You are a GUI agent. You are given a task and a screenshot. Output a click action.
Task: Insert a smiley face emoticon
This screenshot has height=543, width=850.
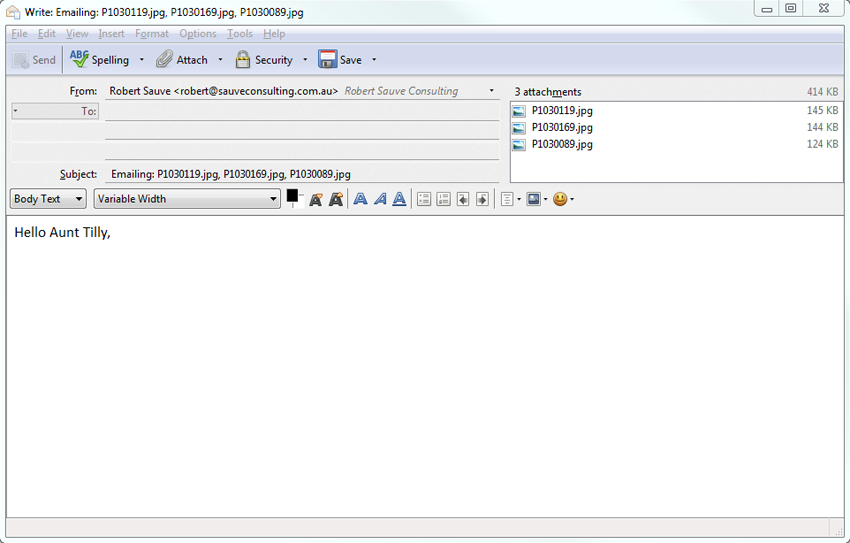click(x=560, y=199)
